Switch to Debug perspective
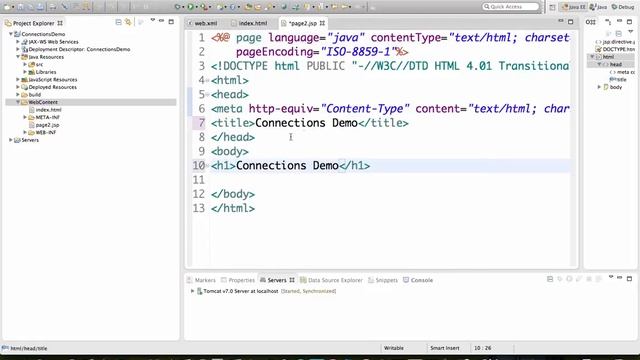This screenshot has height=360, width=640. (623, 7)
